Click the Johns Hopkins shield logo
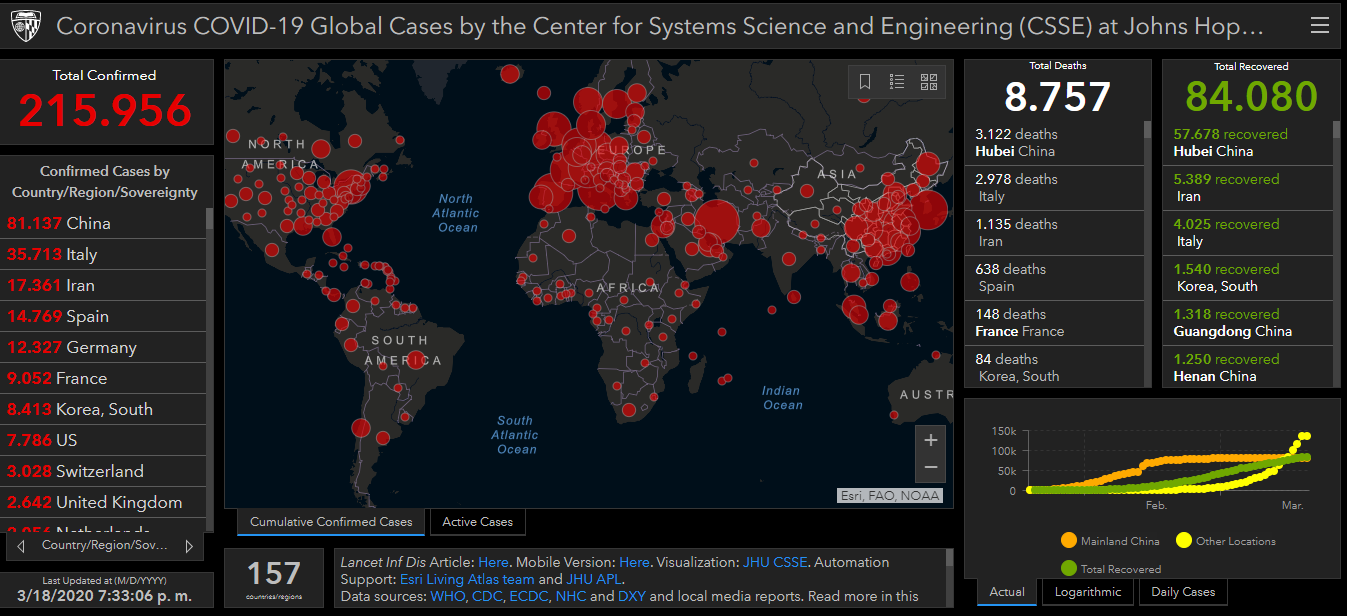The image size is (1347, 616). coord(27,26)
